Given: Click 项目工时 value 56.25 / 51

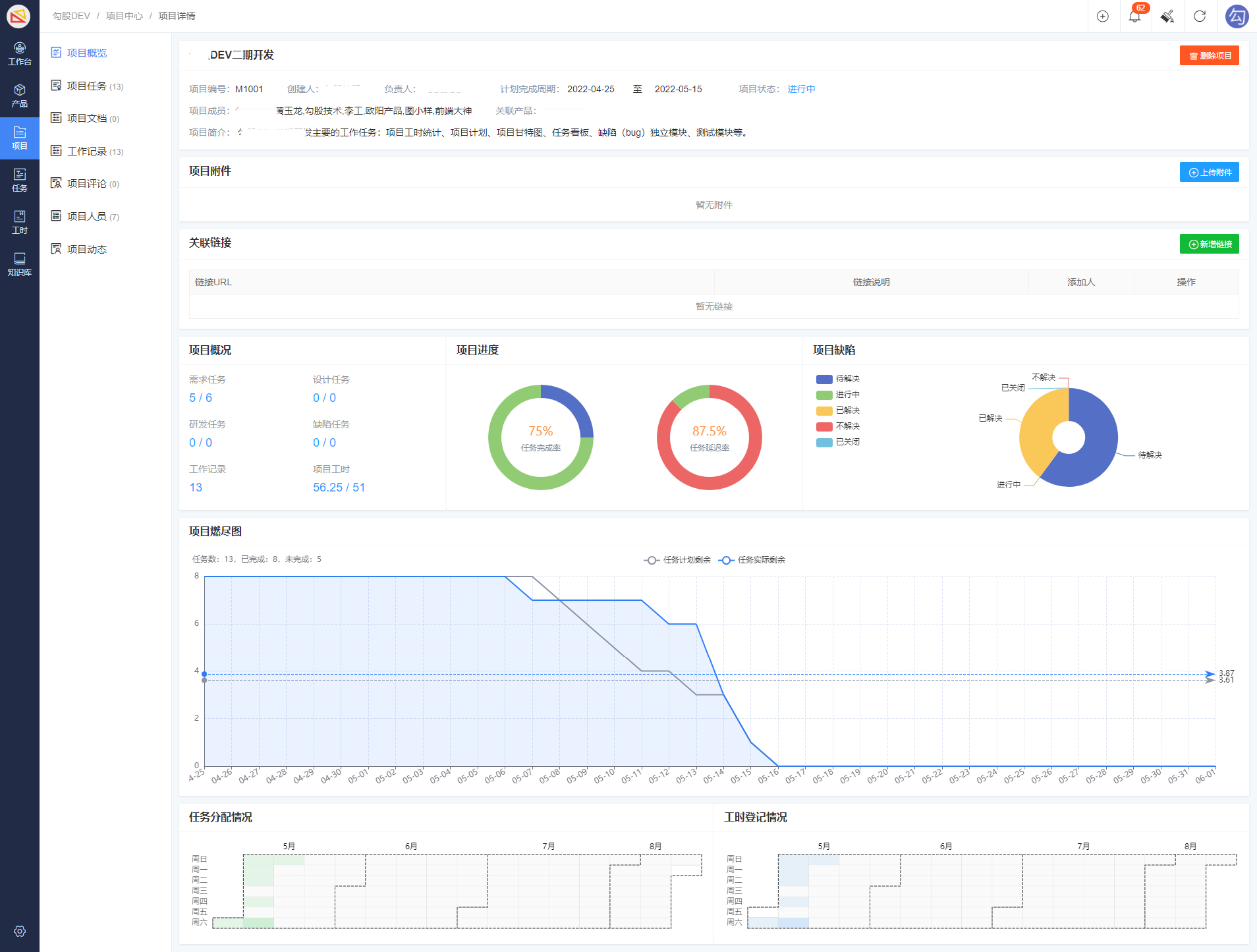Looking at the screenshot, I should pos(339,488).
